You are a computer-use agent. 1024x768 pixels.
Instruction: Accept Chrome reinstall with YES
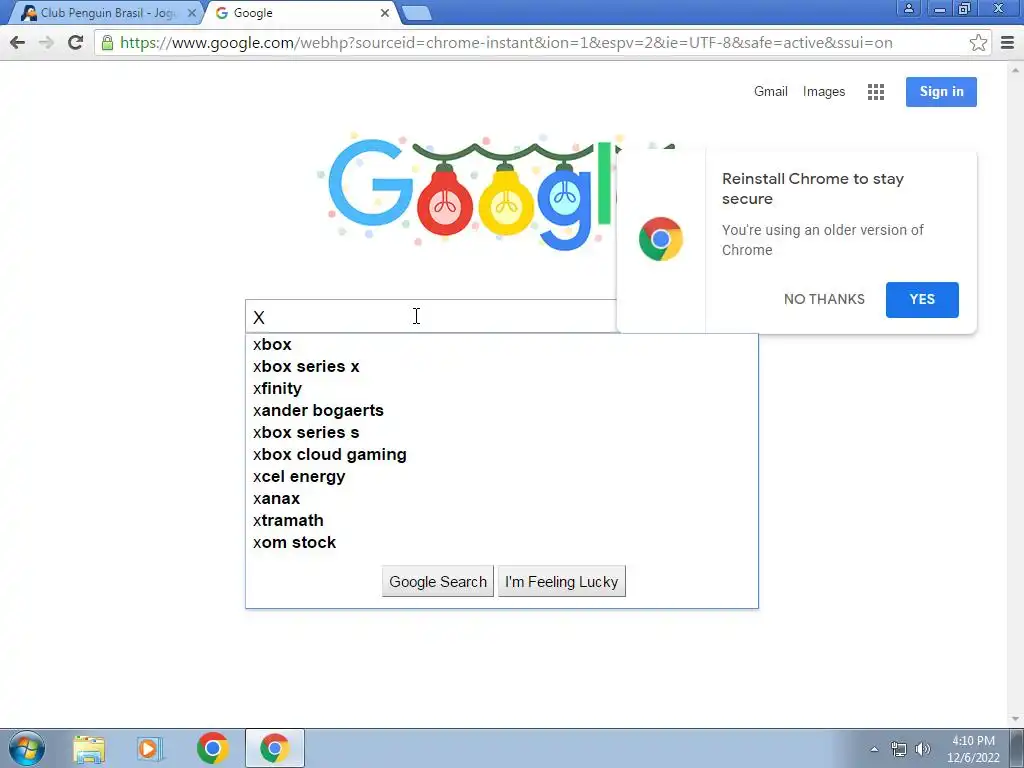[x=922, y=300]
